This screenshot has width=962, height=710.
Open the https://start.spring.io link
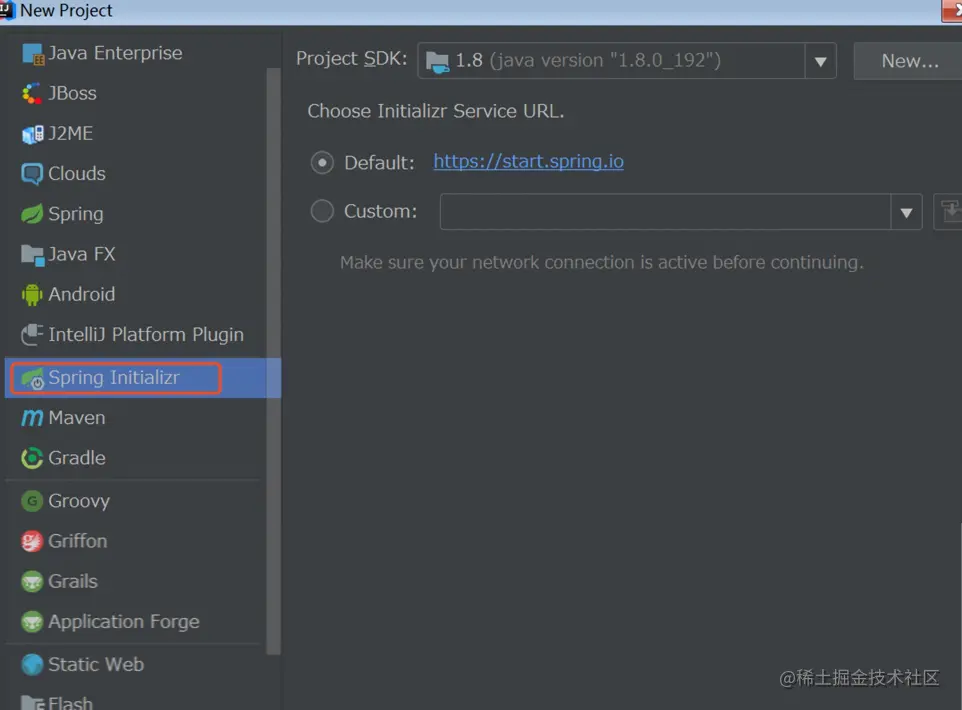[x=528, y=161]
